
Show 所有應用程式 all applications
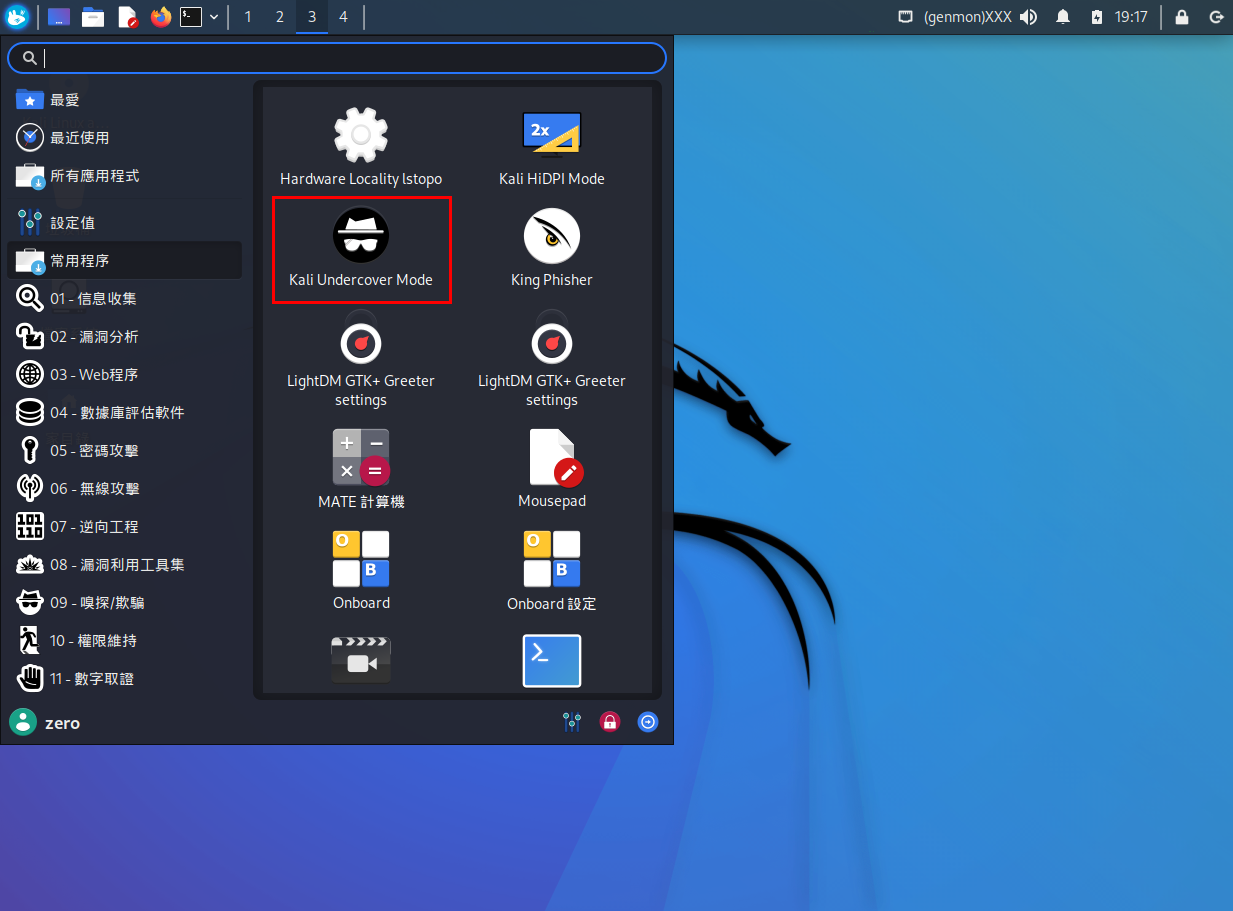point(124,176)
